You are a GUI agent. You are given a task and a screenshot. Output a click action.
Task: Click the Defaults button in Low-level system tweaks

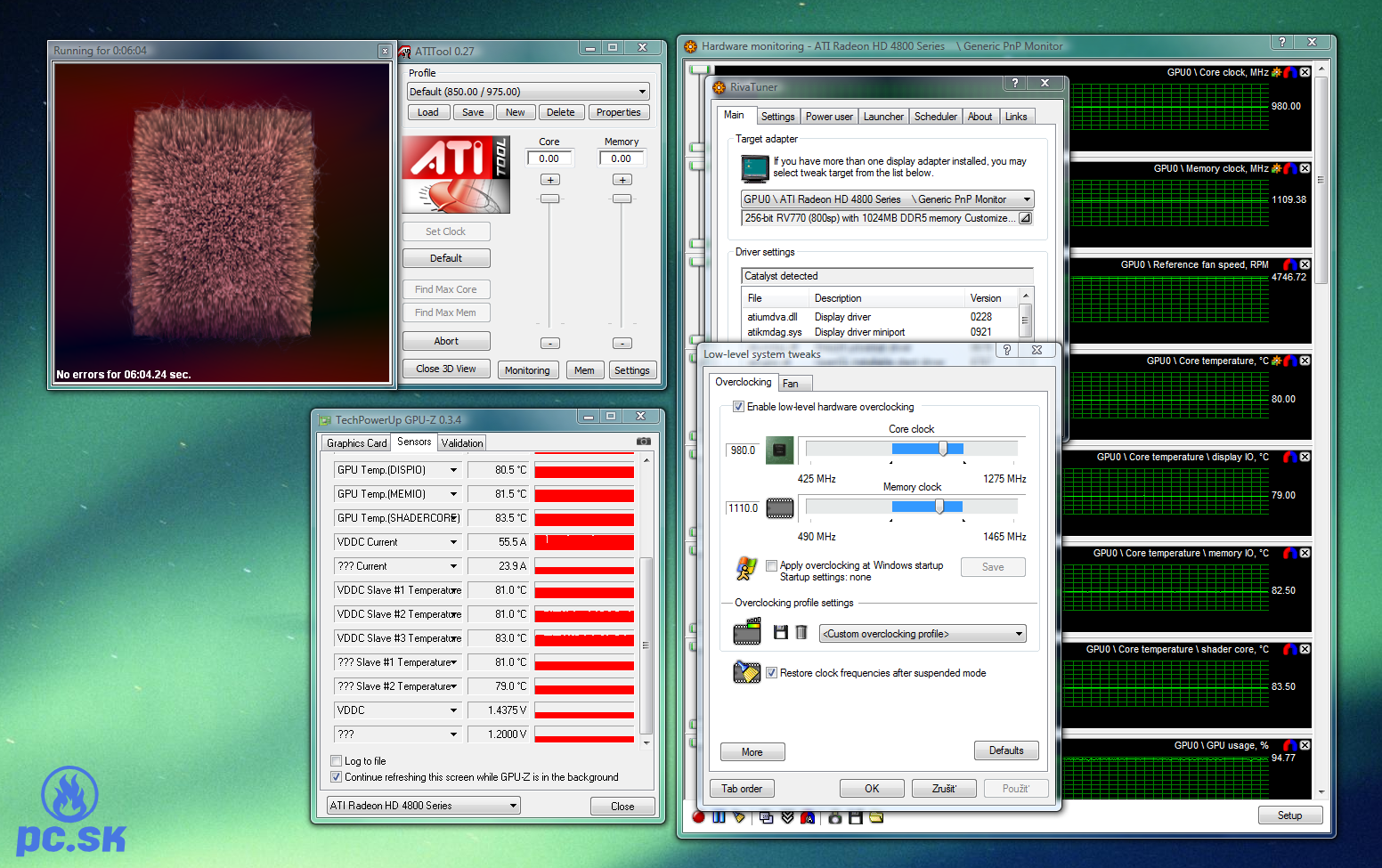[x=1006, y=750]
